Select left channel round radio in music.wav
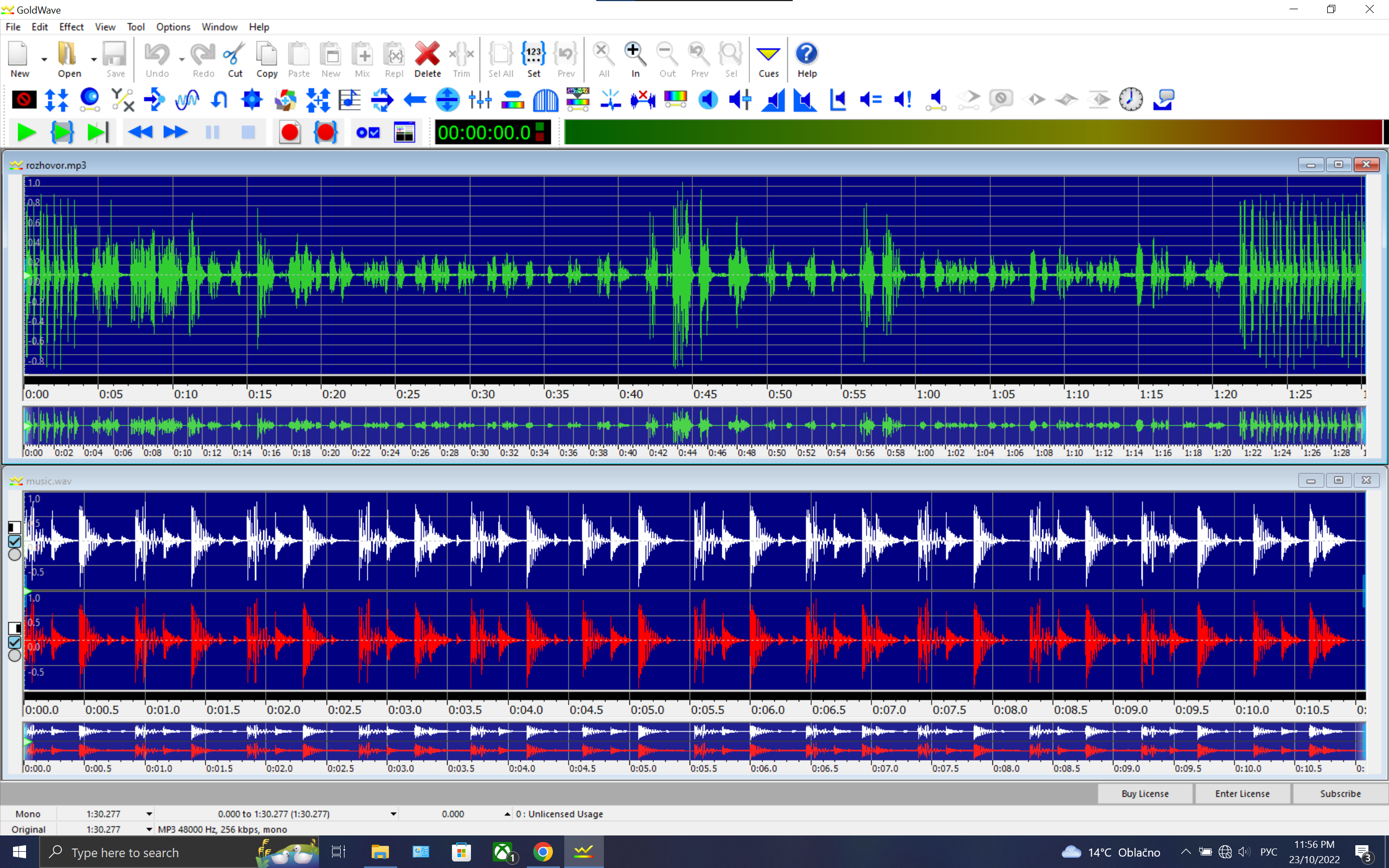The height and width of the screenshot is (868, 1389). pyautogui.click(x=14, y=554)
